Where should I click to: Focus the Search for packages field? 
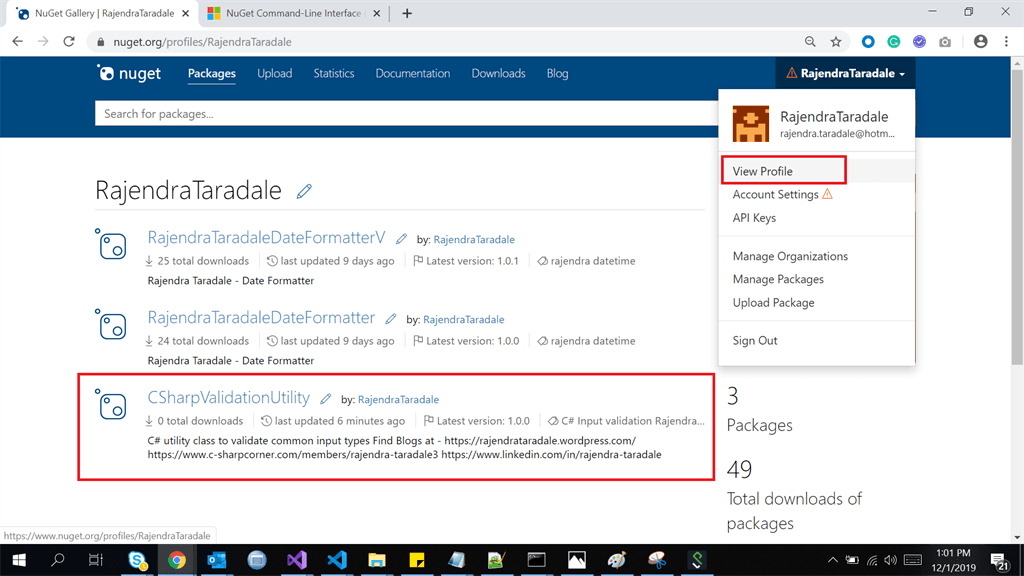click(x=406, y=114)
